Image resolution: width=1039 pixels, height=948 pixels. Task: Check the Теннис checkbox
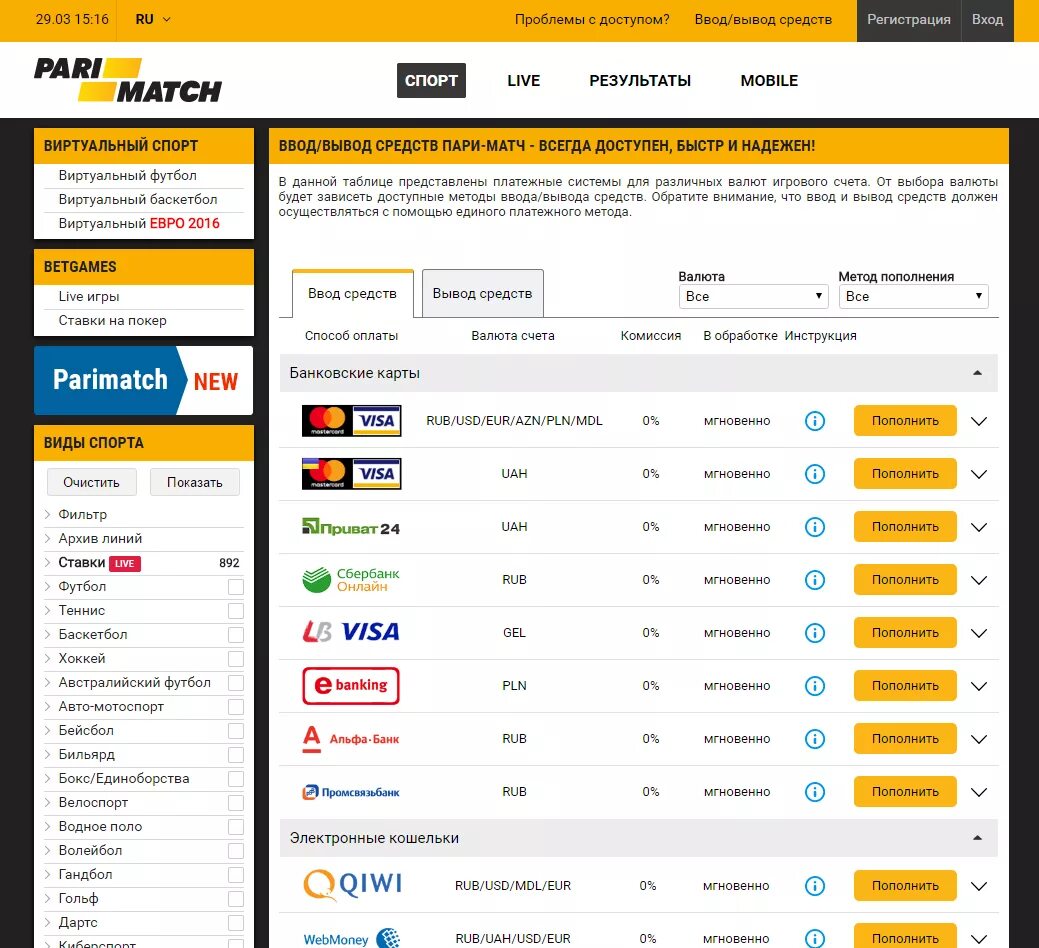[236, 611]
